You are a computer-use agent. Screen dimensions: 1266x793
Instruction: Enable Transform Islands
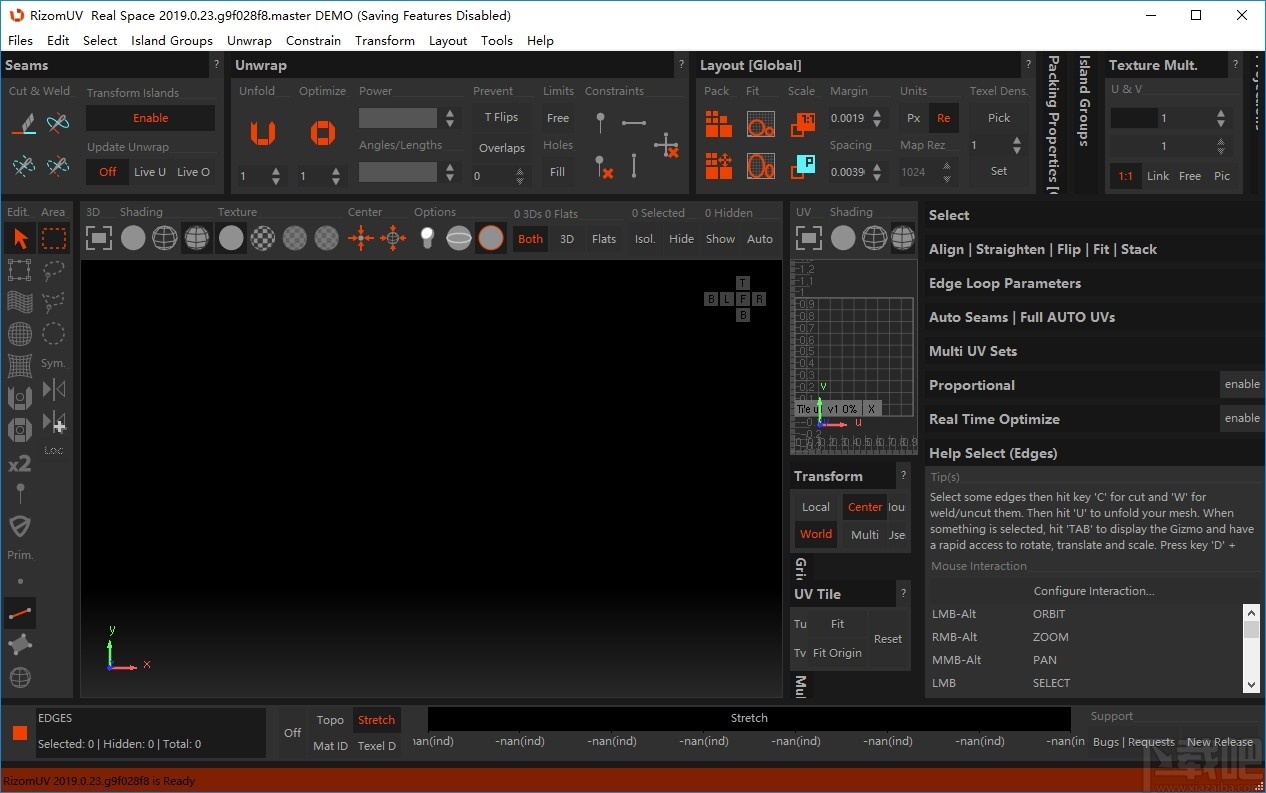[150, 118]
